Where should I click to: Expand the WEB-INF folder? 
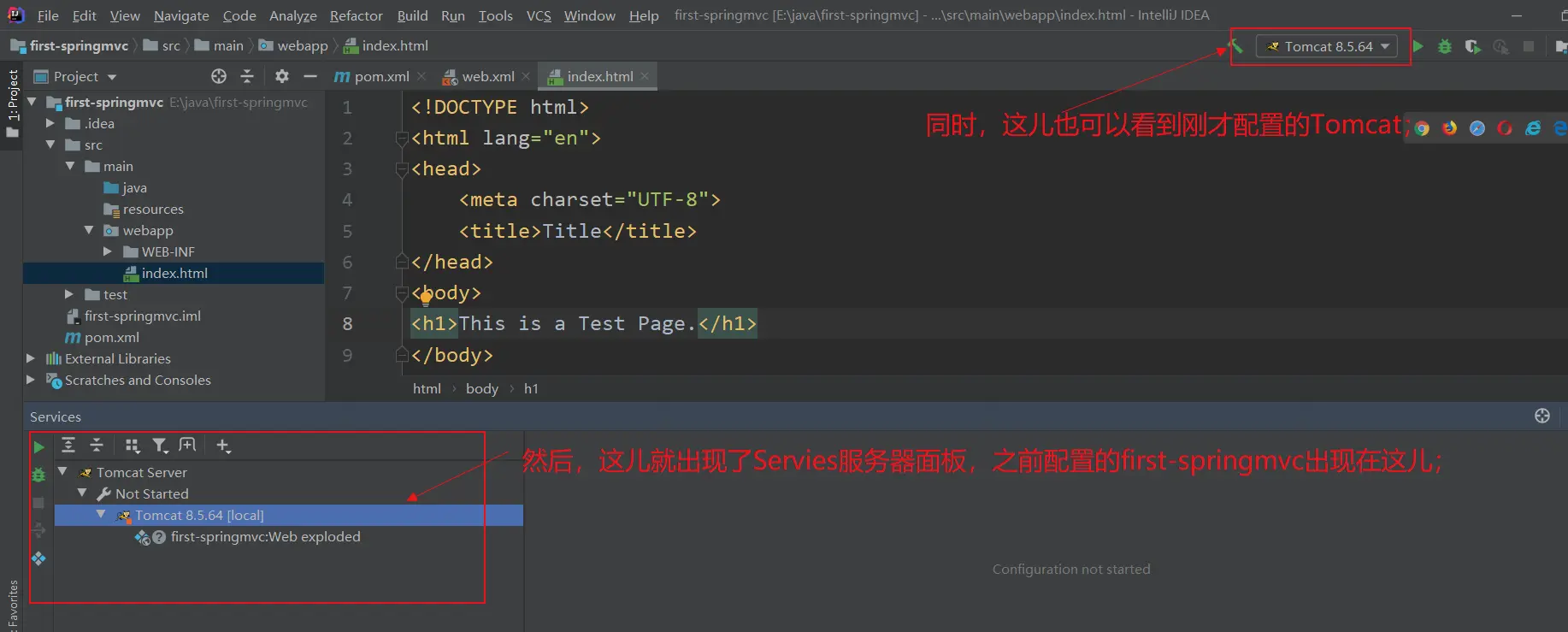(x=108, y=251)
